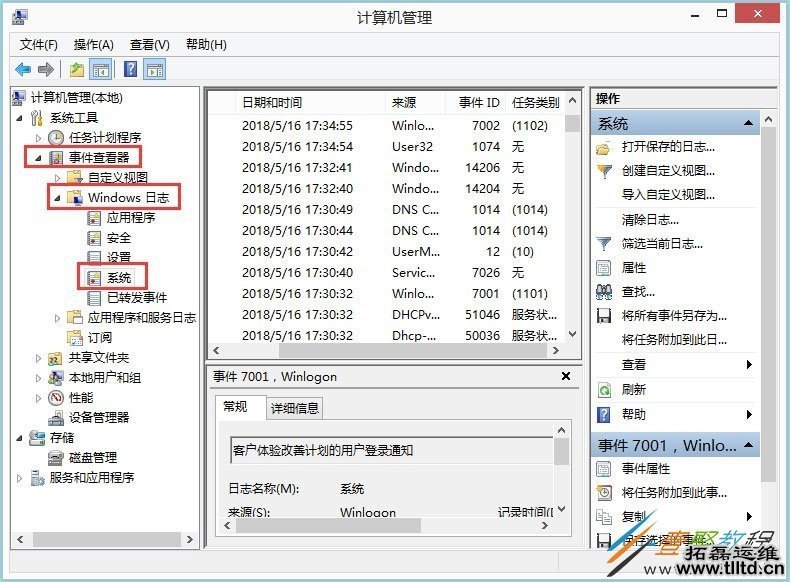The width and height of the screenshot is (790, 582).
Task: Select the 事件查看器 icon in tree
Action: [x=55, y=157]
